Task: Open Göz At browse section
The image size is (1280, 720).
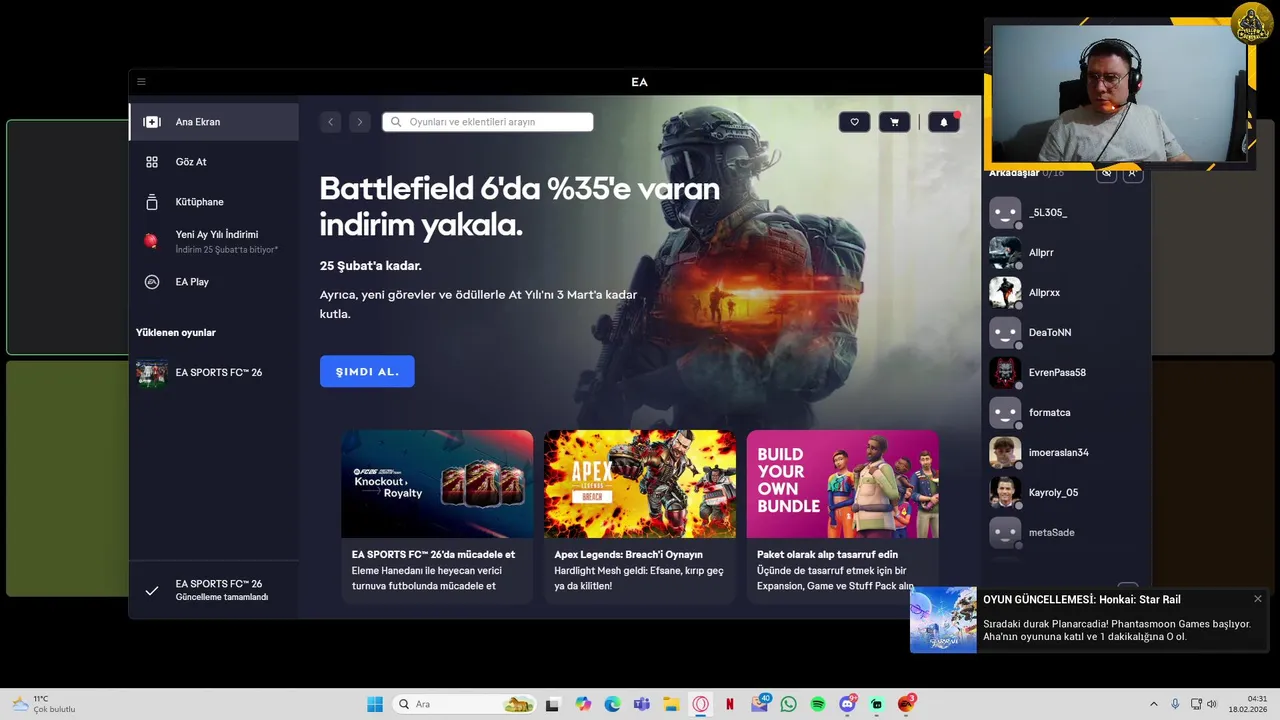Action: click(214, 162)
